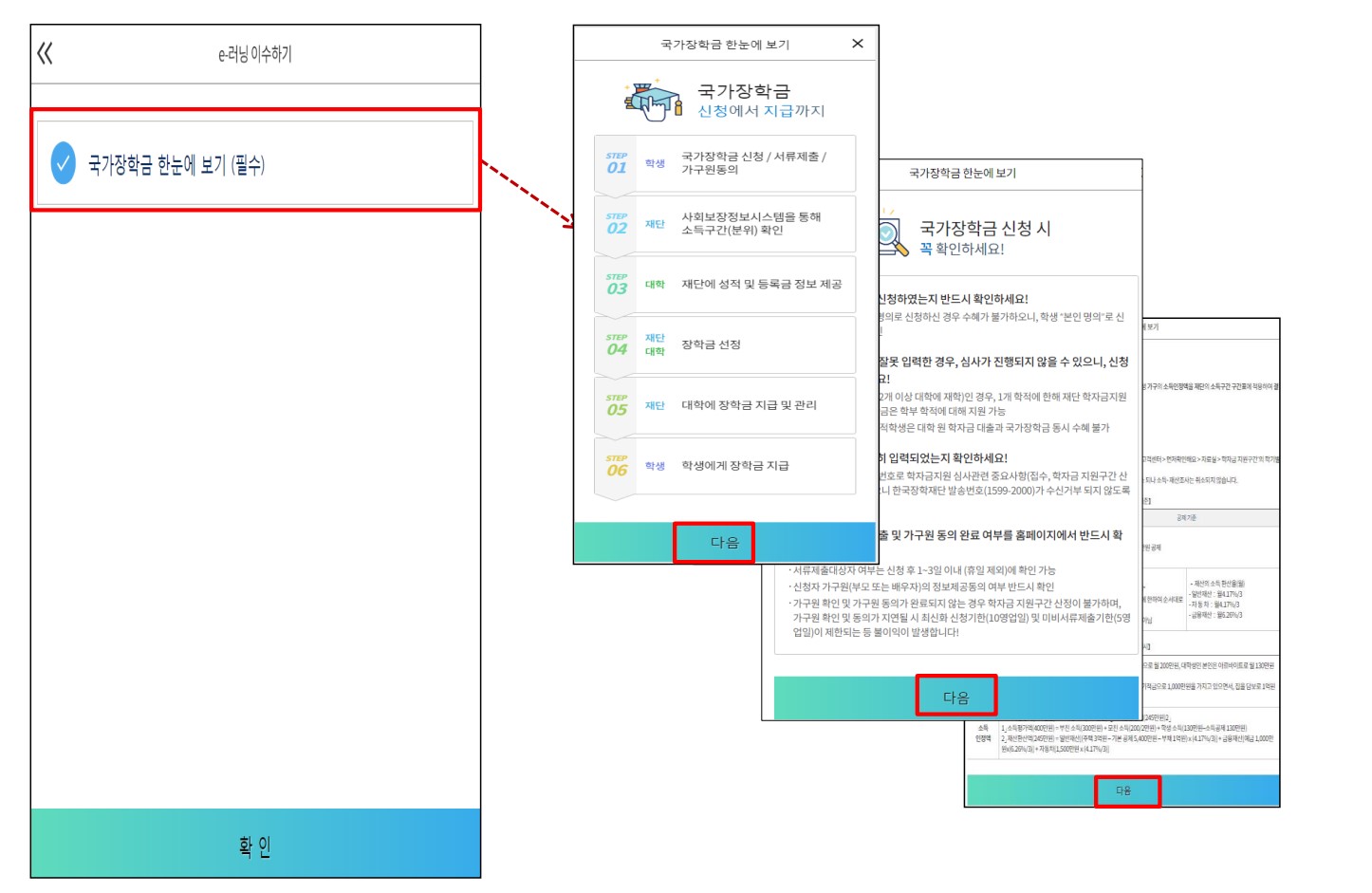The height and width of the screenshot is (893, 1372).
Task: Click the magnifier icon in second popup
Action: [892, 234]
